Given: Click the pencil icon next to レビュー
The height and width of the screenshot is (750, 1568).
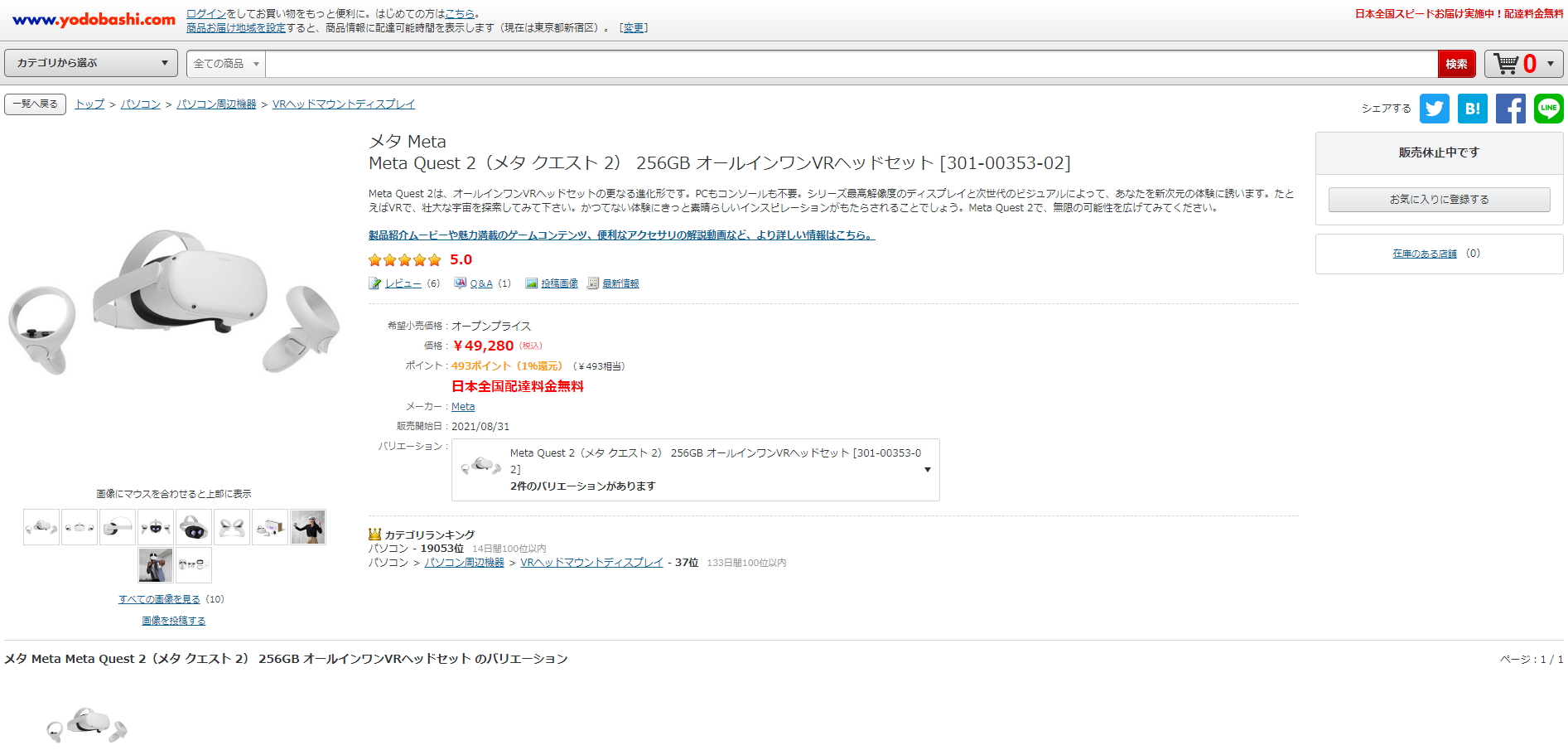Looking at the screenshot, I should pos(374,283).
